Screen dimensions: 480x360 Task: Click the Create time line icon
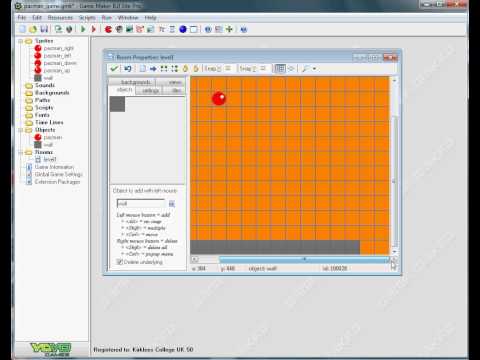click(172, 29)
